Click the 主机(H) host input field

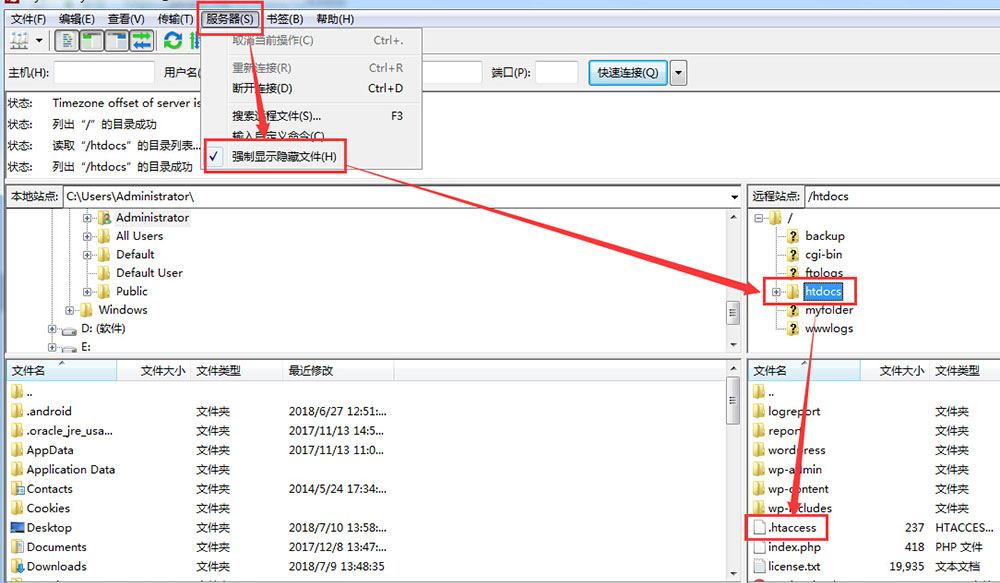tap(104, 73)
